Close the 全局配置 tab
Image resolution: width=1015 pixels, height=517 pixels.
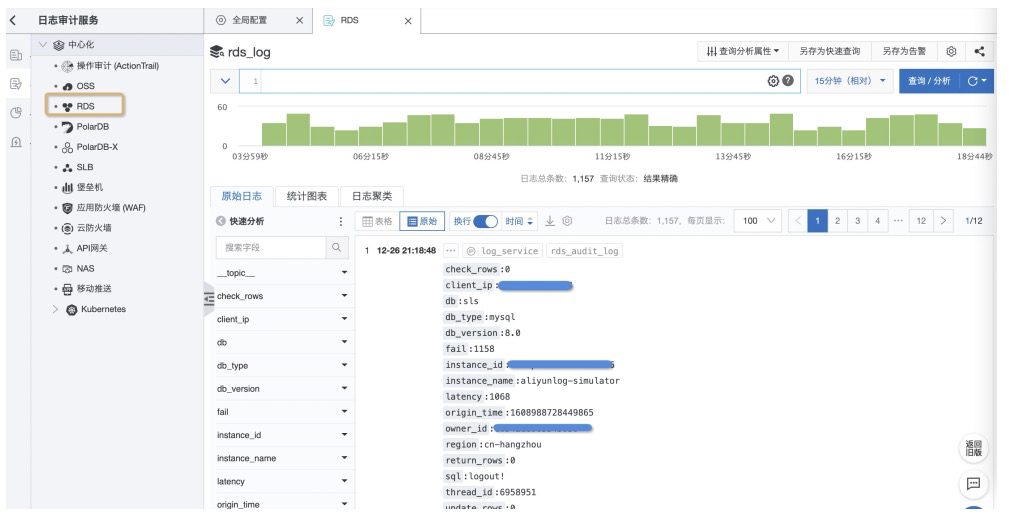[x=299, y=21]
